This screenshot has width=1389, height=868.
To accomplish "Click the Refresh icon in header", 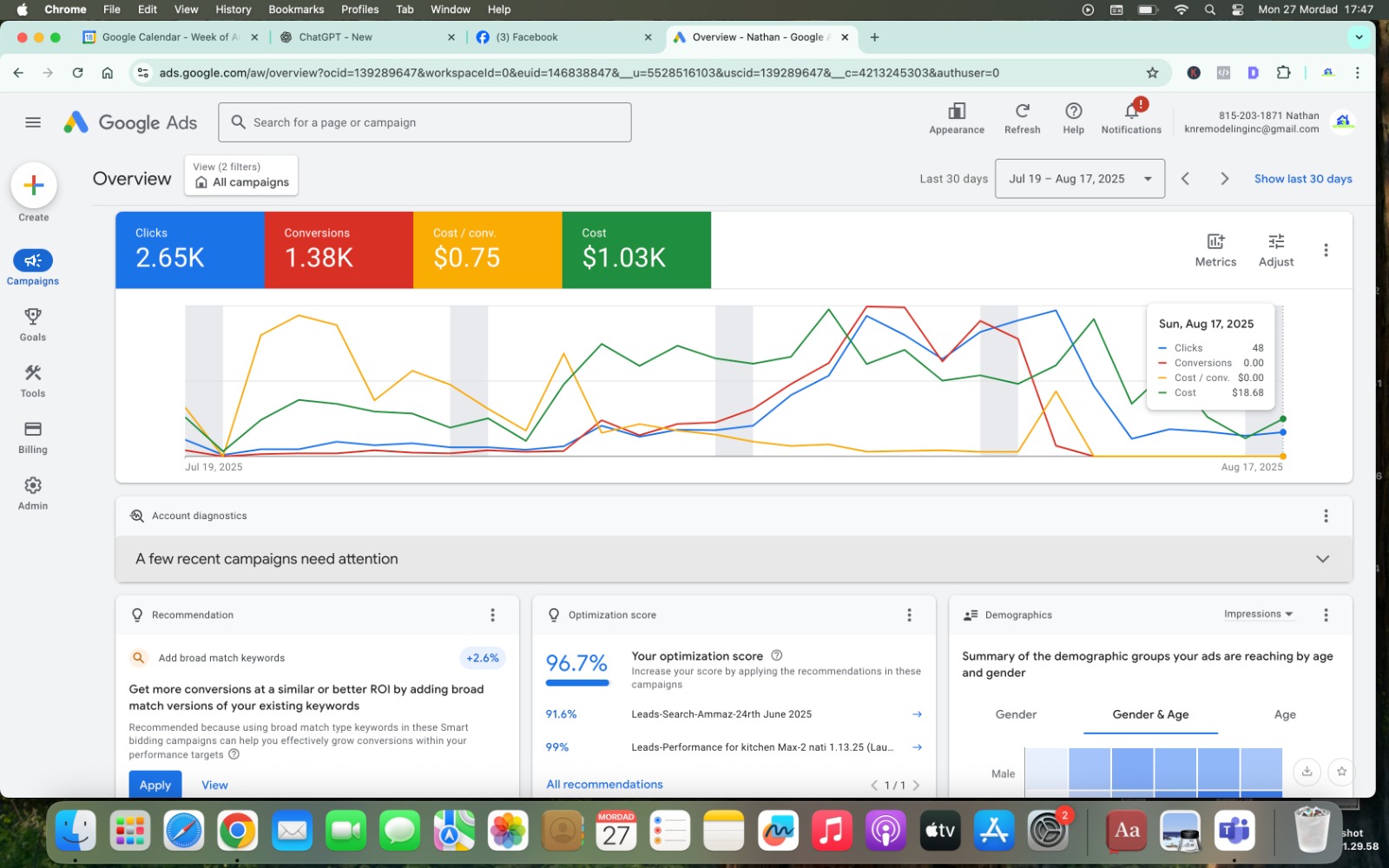I will coord(1022,112).
